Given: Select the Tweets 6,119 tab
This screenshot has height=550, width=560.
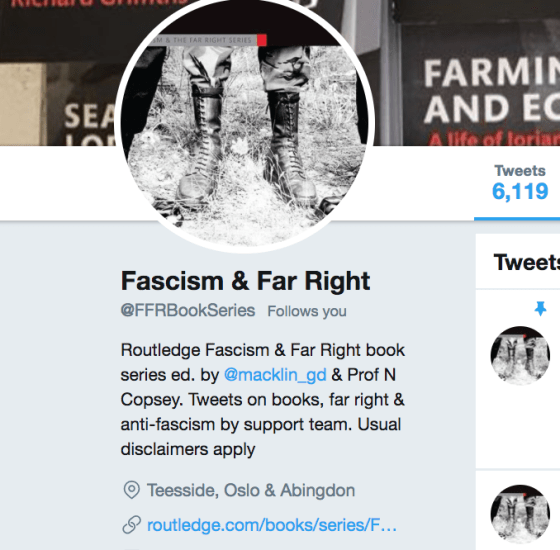Looking at the screenshot, I should tap(520, 184).
